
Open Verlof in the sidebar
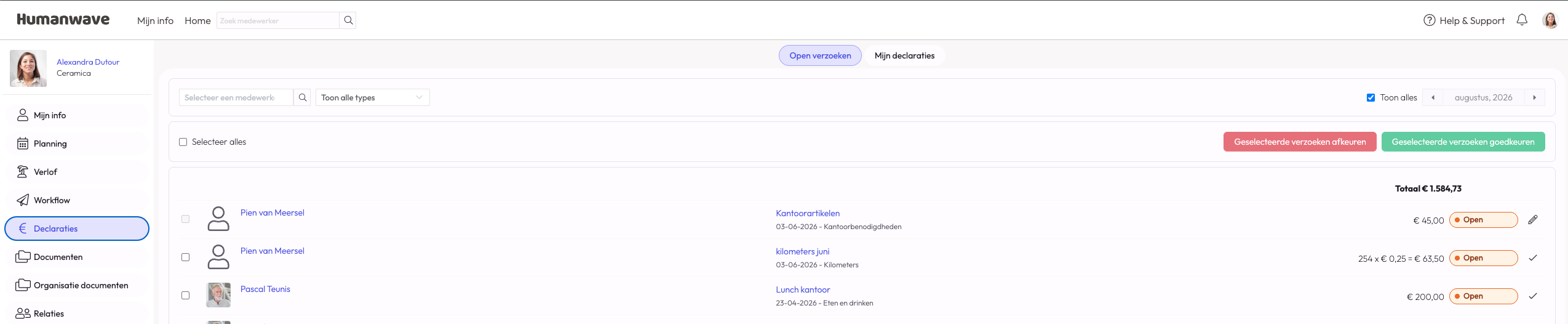pyautogui.click(x=77, y=172)
